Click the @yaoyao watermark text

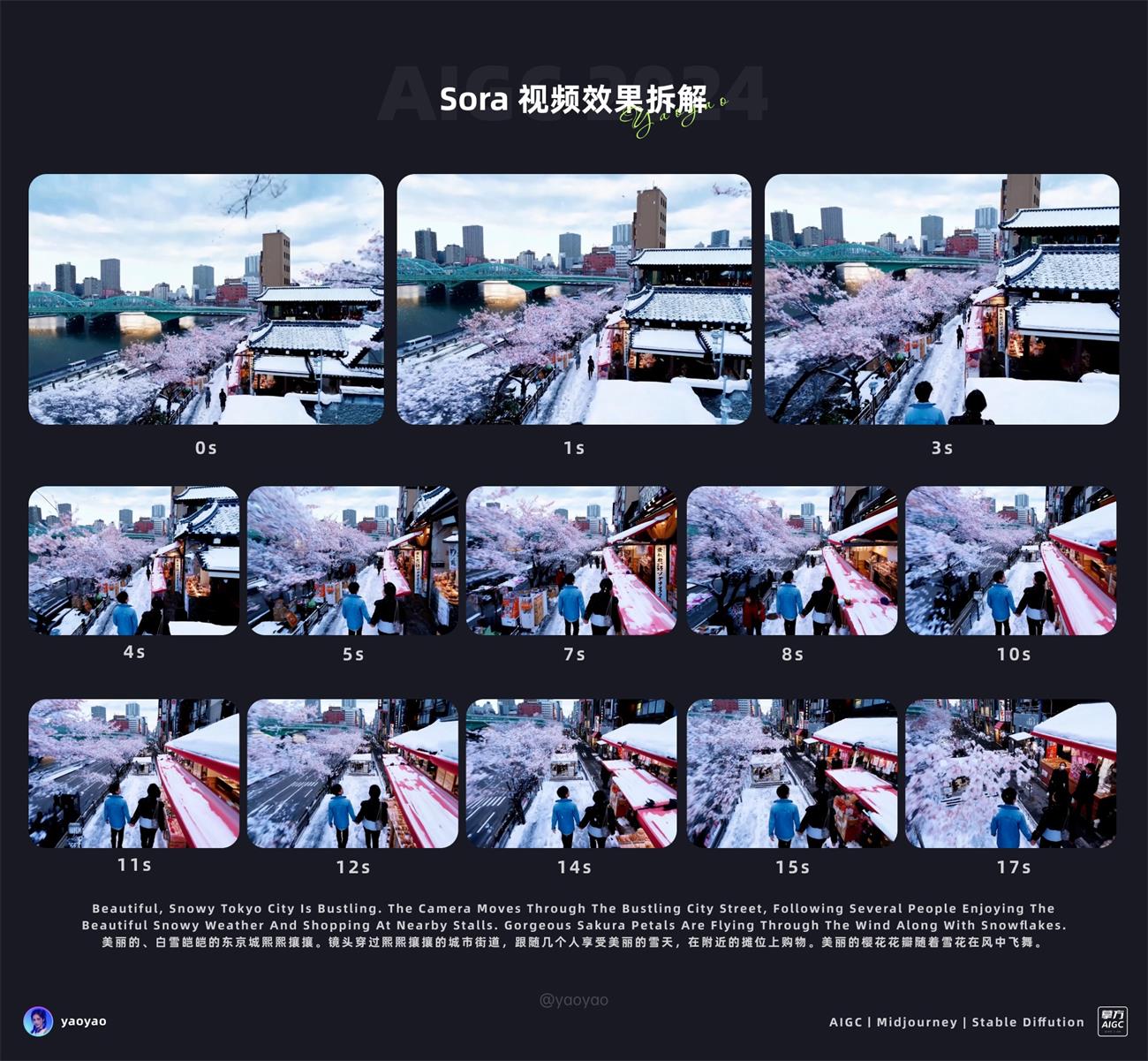(574, 998)
